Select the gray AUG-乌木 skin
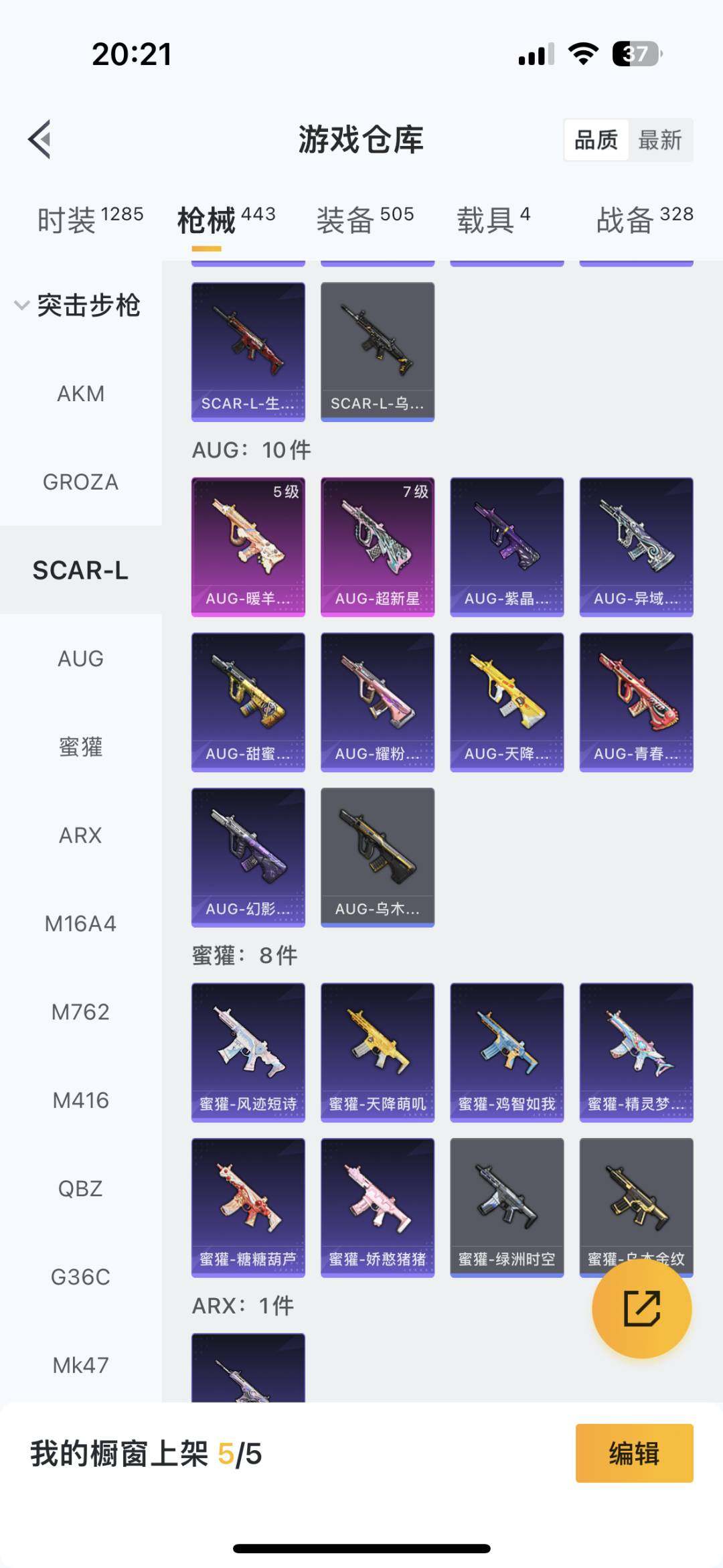723x1568 pixels. (x=378, y=857)
